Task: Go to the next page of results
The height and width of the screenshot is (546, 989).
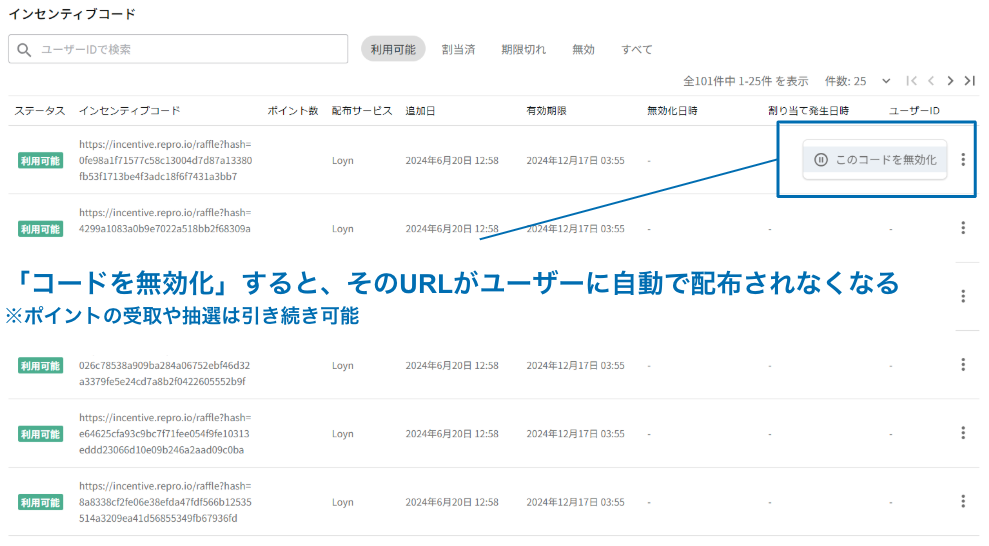Action: coord(950,81)
